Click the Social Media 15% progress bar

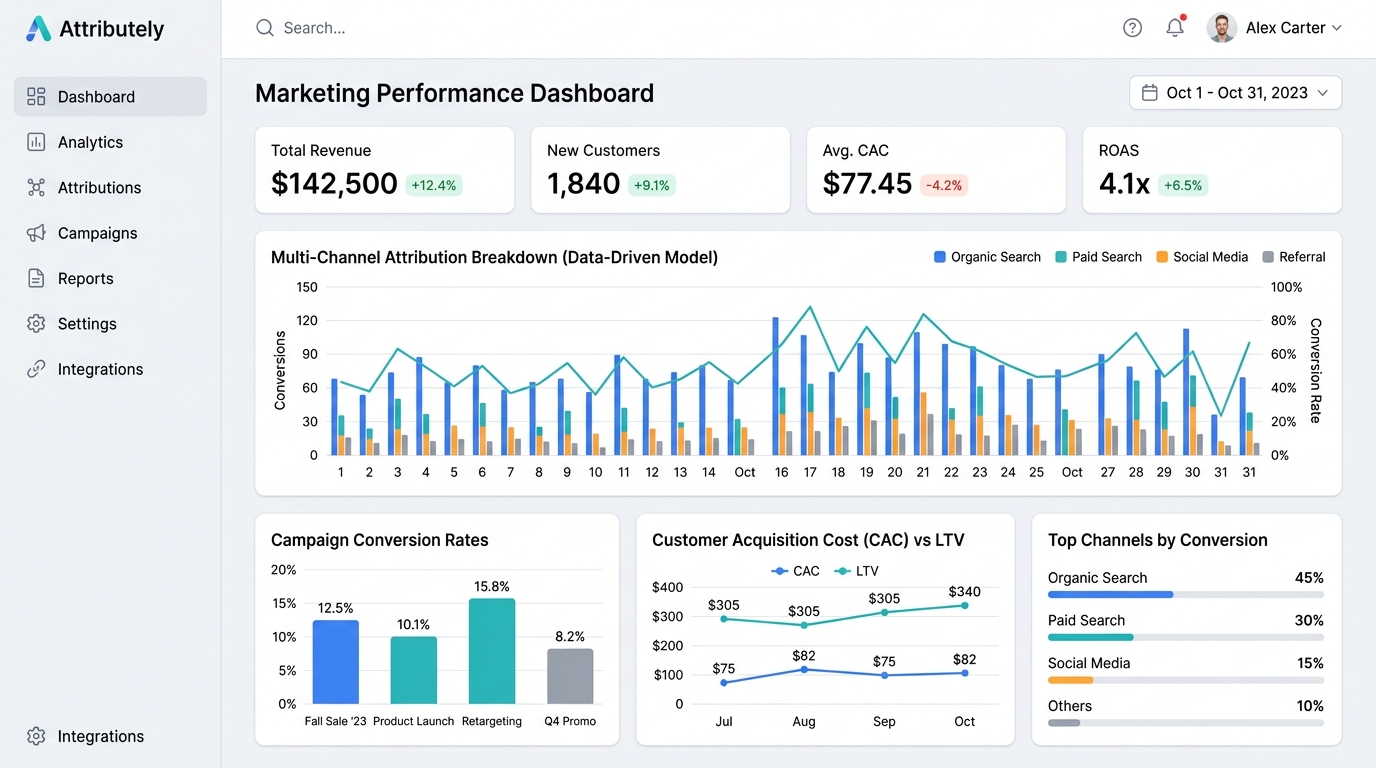click(1185, 680)
